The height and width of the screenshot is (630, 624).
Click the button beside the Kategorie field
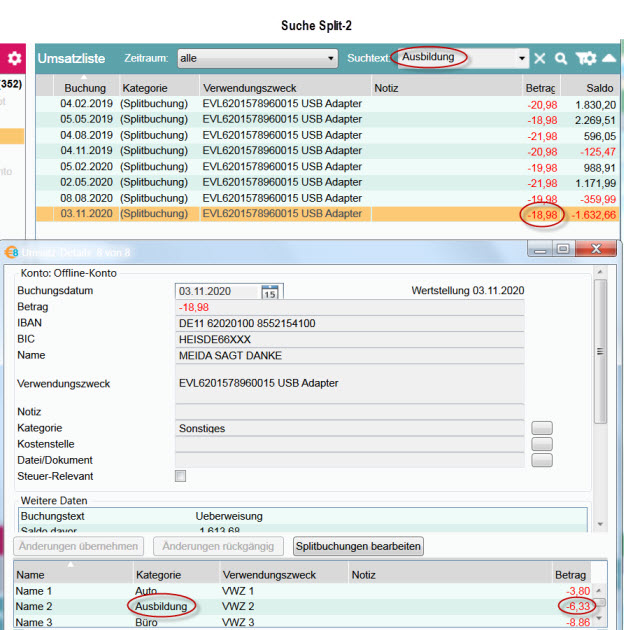coord(542,428)
